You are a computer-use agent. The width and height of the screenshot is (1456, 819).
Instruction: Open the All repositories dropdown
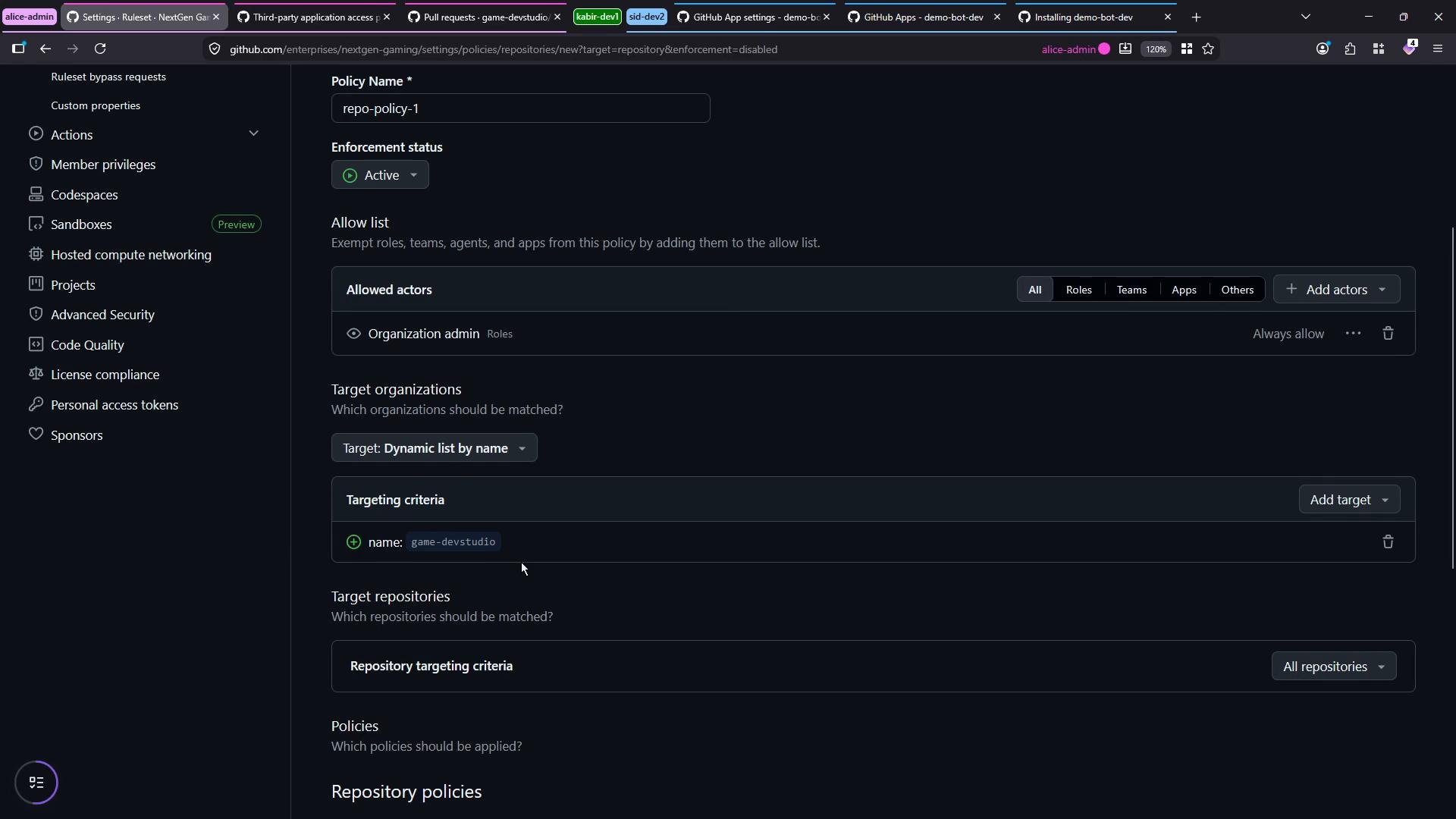point(1333,667)
